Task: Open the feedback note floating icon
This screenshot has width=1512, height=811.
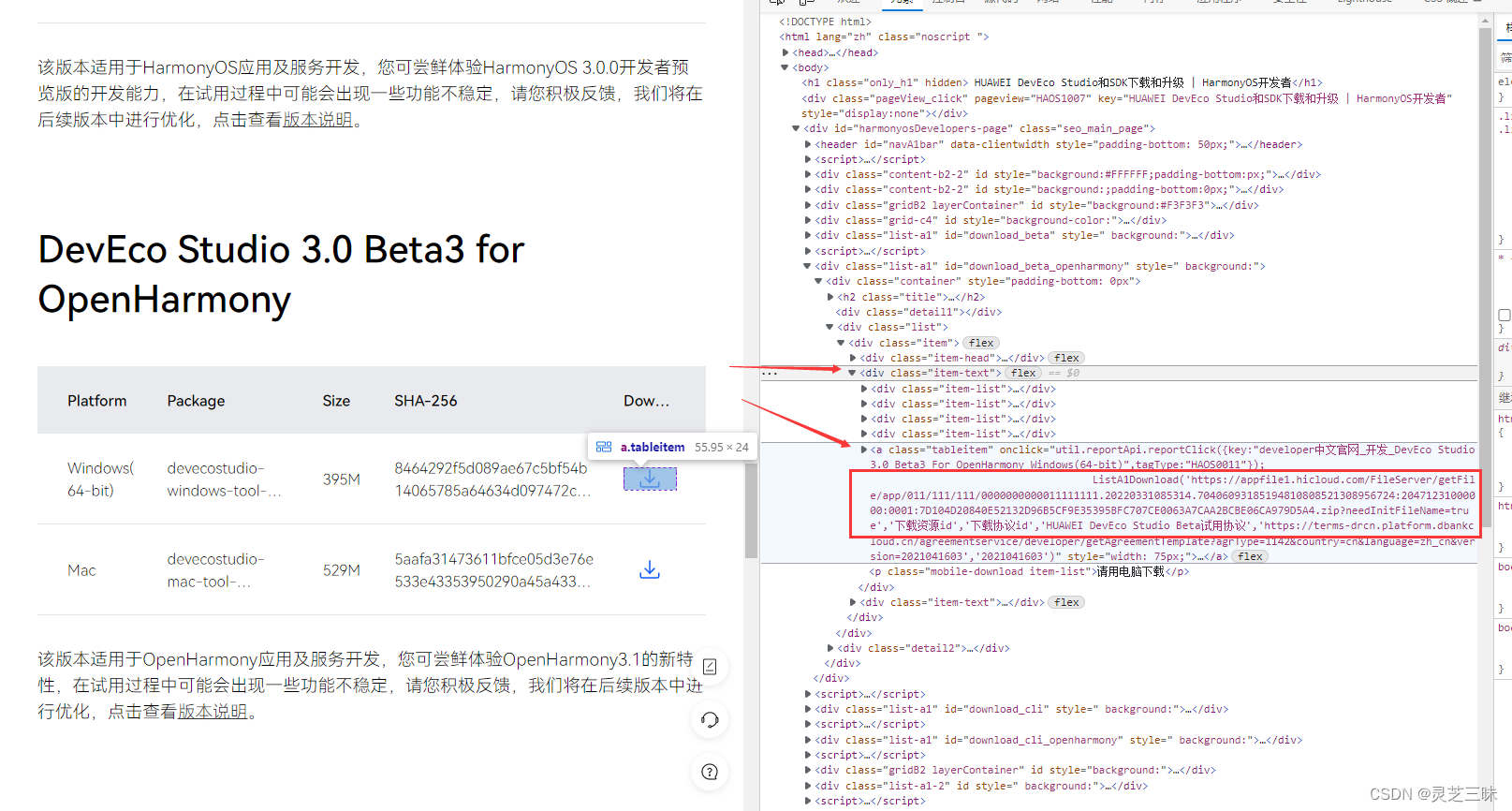Action: pos(710,667)
